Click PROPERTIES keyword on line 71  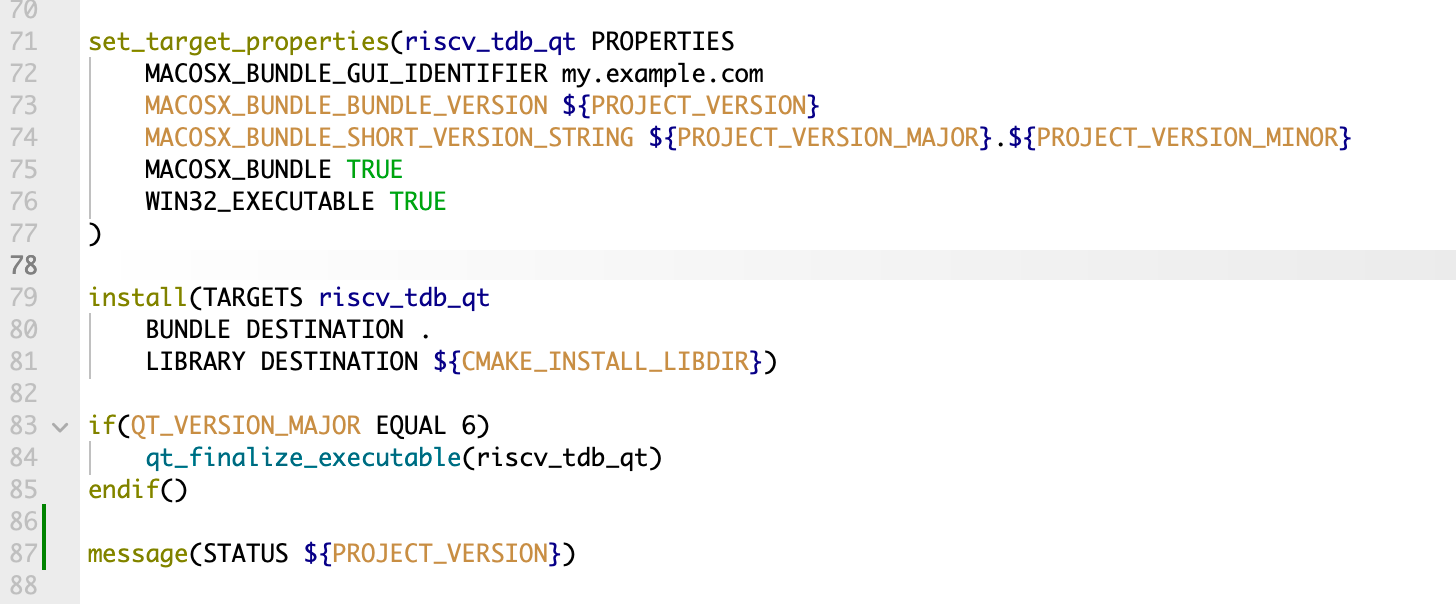tap(662, 42)
